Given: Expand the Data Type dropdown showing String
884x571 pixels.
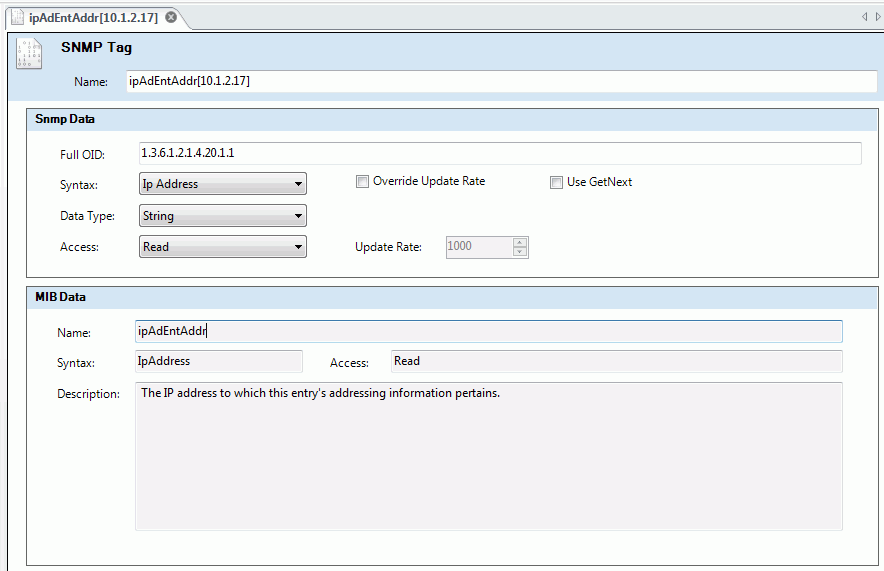Looking at the screenshot, I should click(x=223, y=216).
